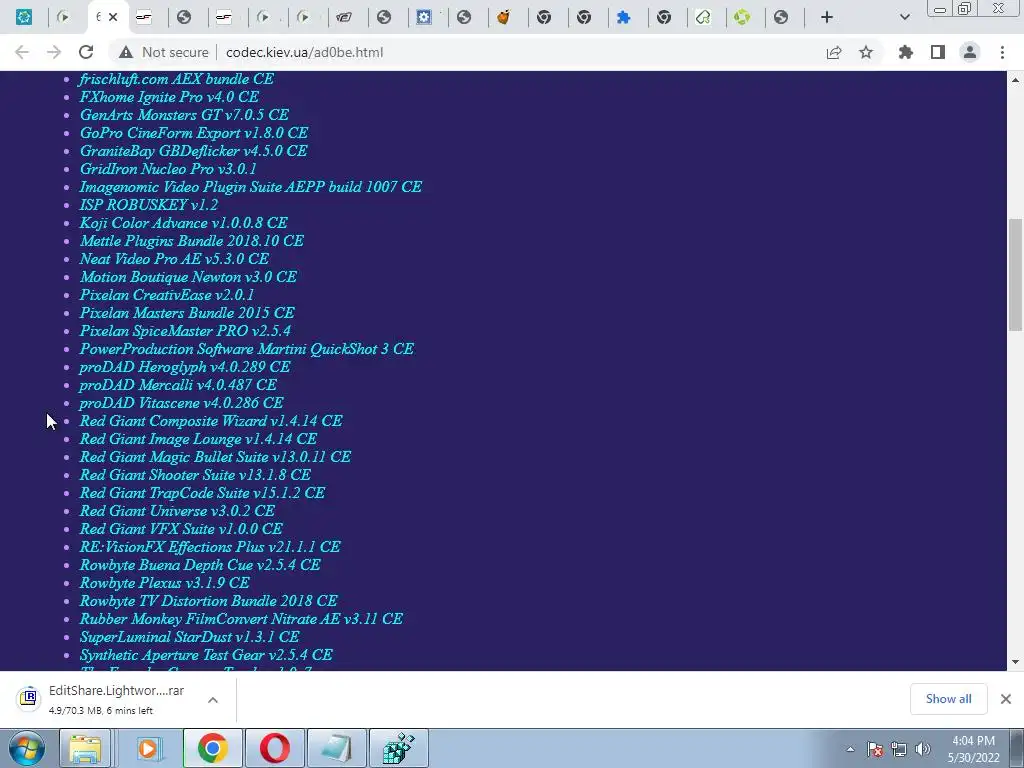The height and width of the screenshot is (768, 1024).
Task: Click Show all downloads button
Action: [948, 699]
